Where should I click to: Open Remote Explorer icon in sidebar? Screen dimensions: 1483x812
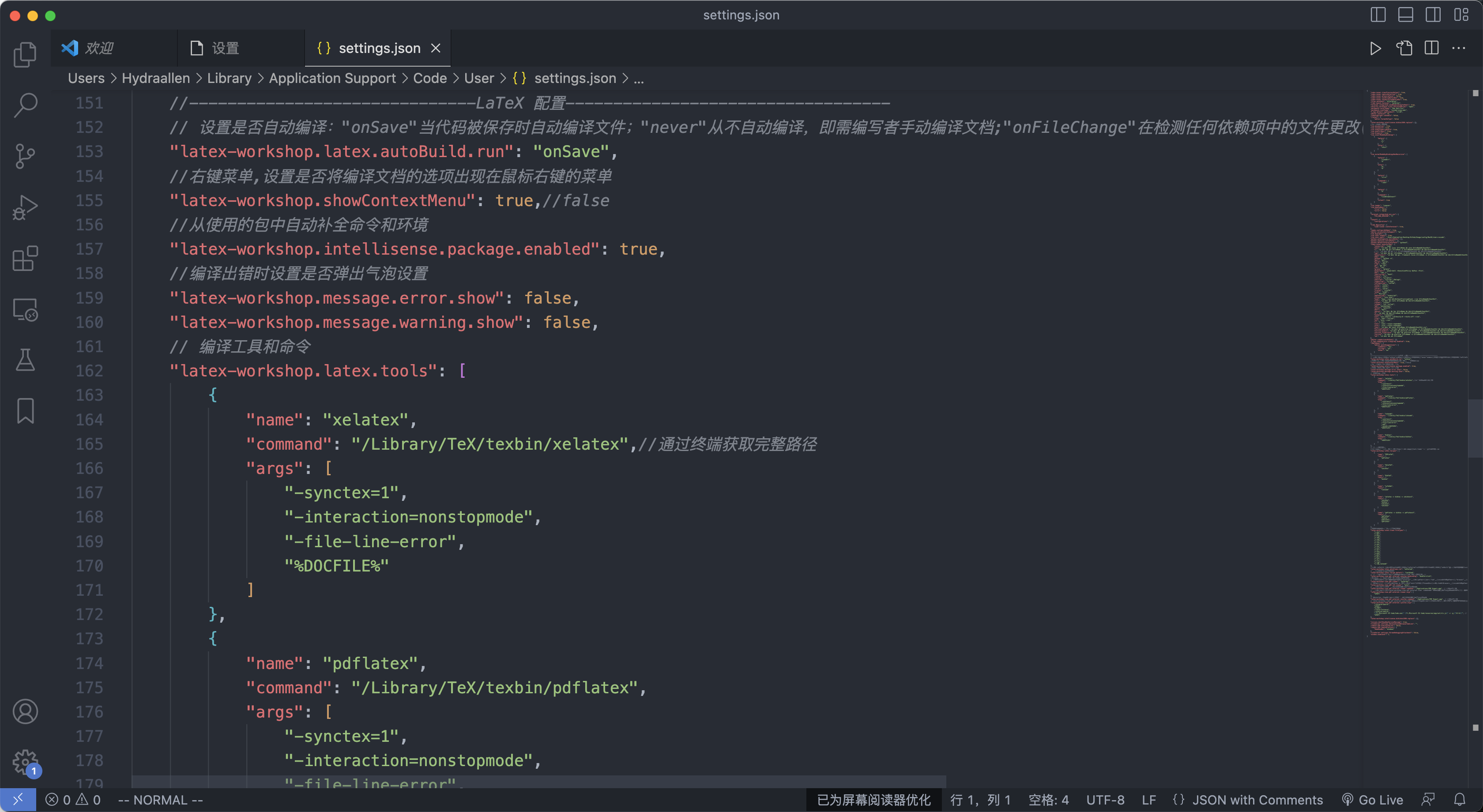[x=25, y=310]
